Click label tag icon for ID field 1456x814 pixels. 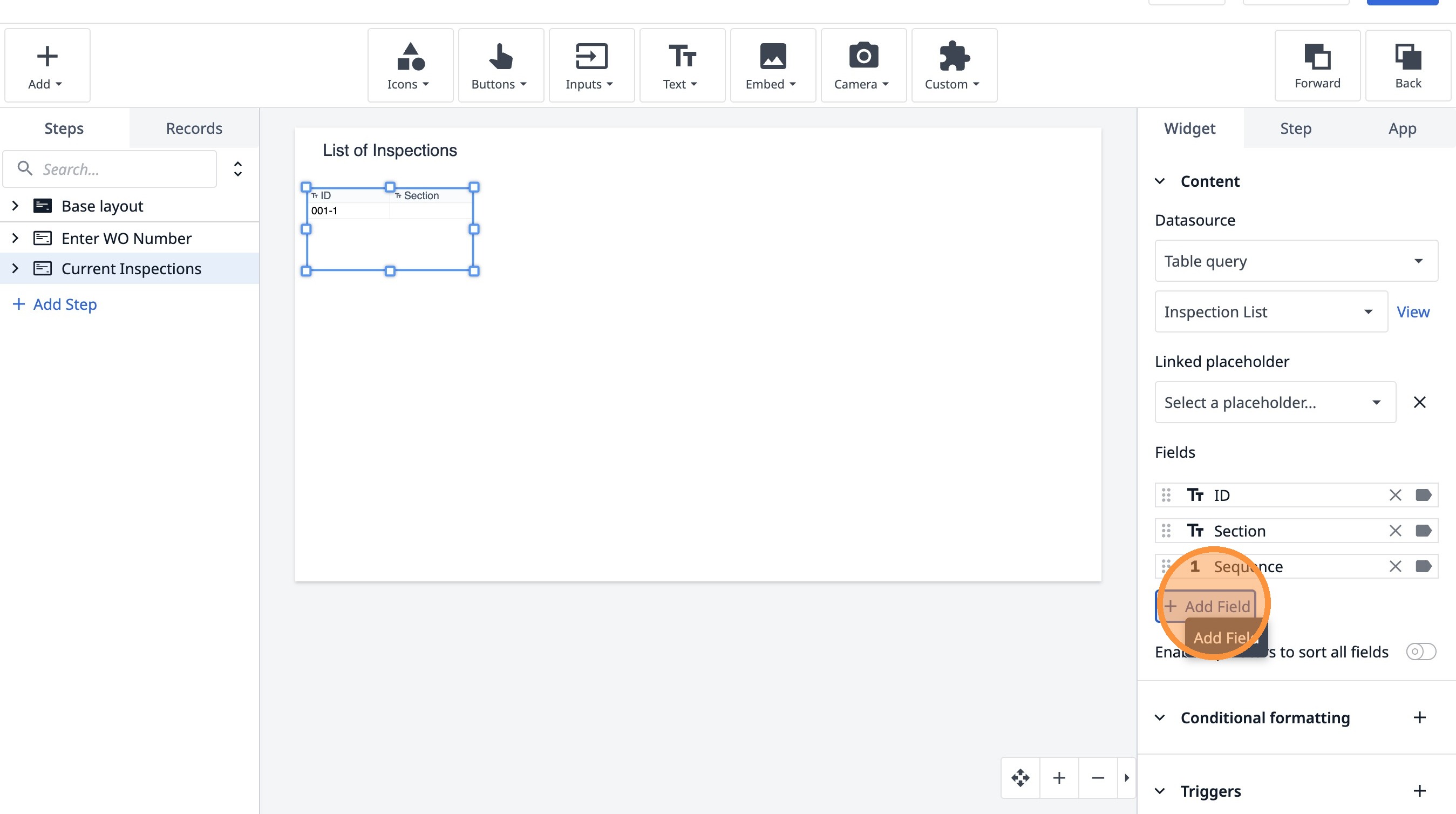1423,495
